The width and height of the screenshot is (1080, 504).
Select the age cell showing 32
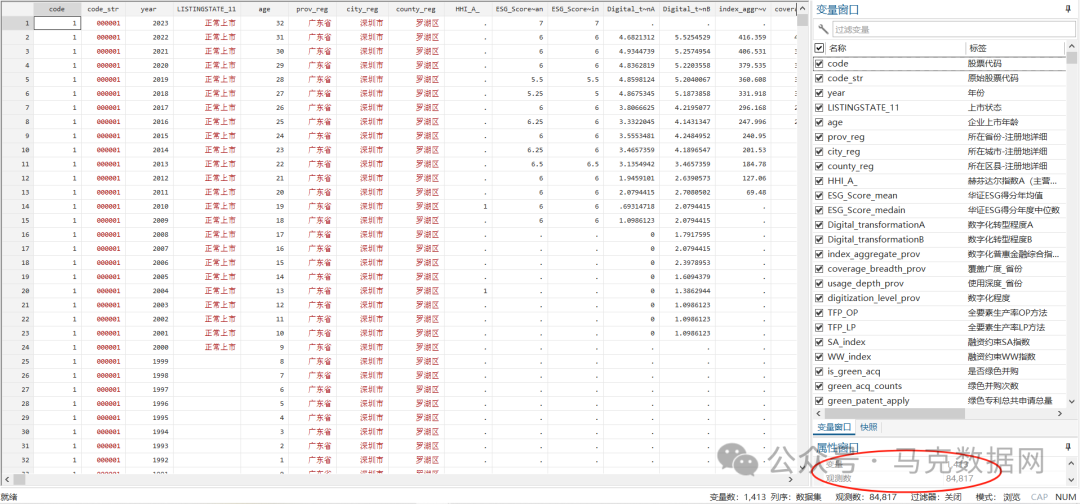264,23
